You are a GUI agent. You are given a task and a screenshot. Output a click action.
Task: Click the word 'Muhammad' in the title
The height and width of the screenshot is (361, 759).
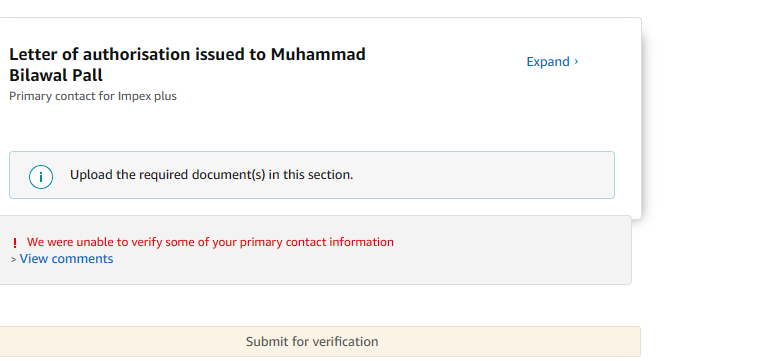click(x=318, y=54)
